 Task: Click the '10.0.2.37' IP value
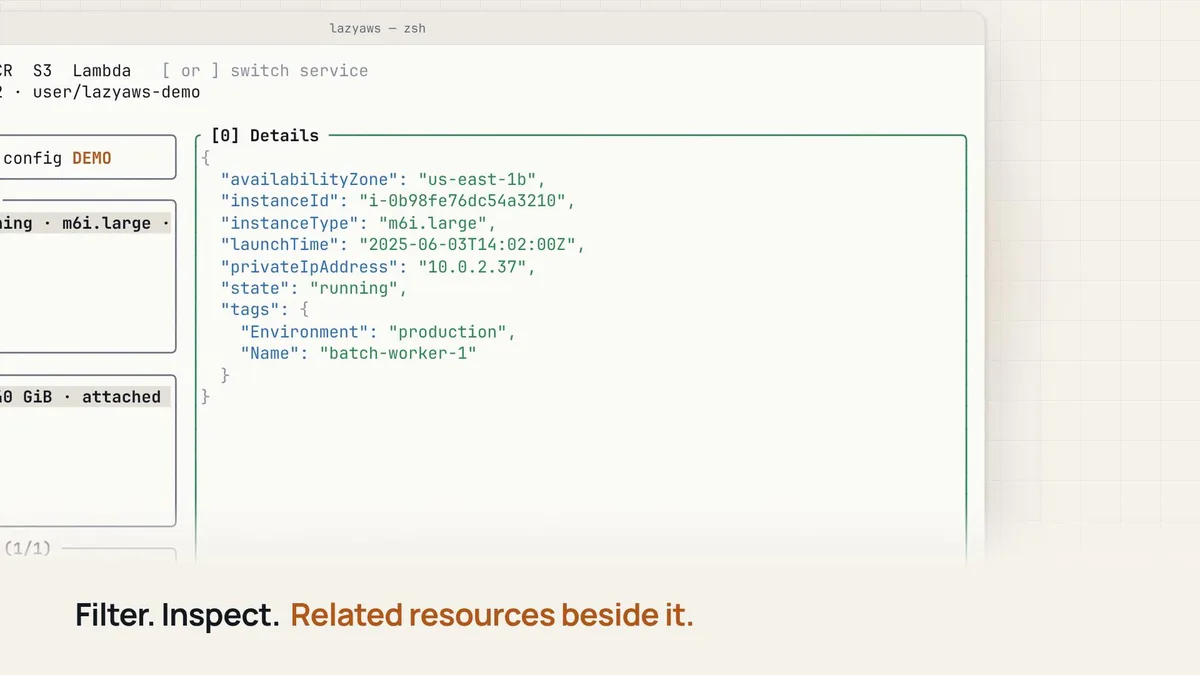474,267
